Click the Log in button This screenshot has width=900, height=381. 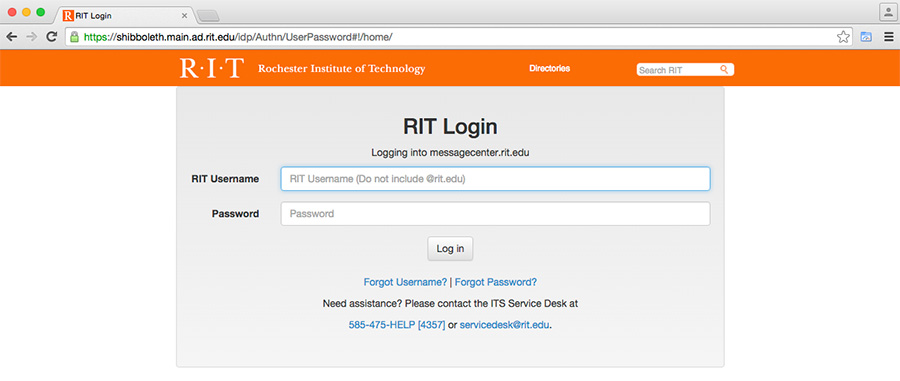450,248
